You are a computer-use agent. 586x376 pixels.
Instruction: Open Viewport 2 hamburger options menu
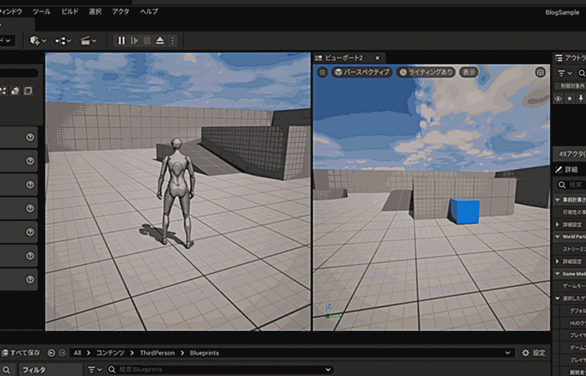[323, 72]
